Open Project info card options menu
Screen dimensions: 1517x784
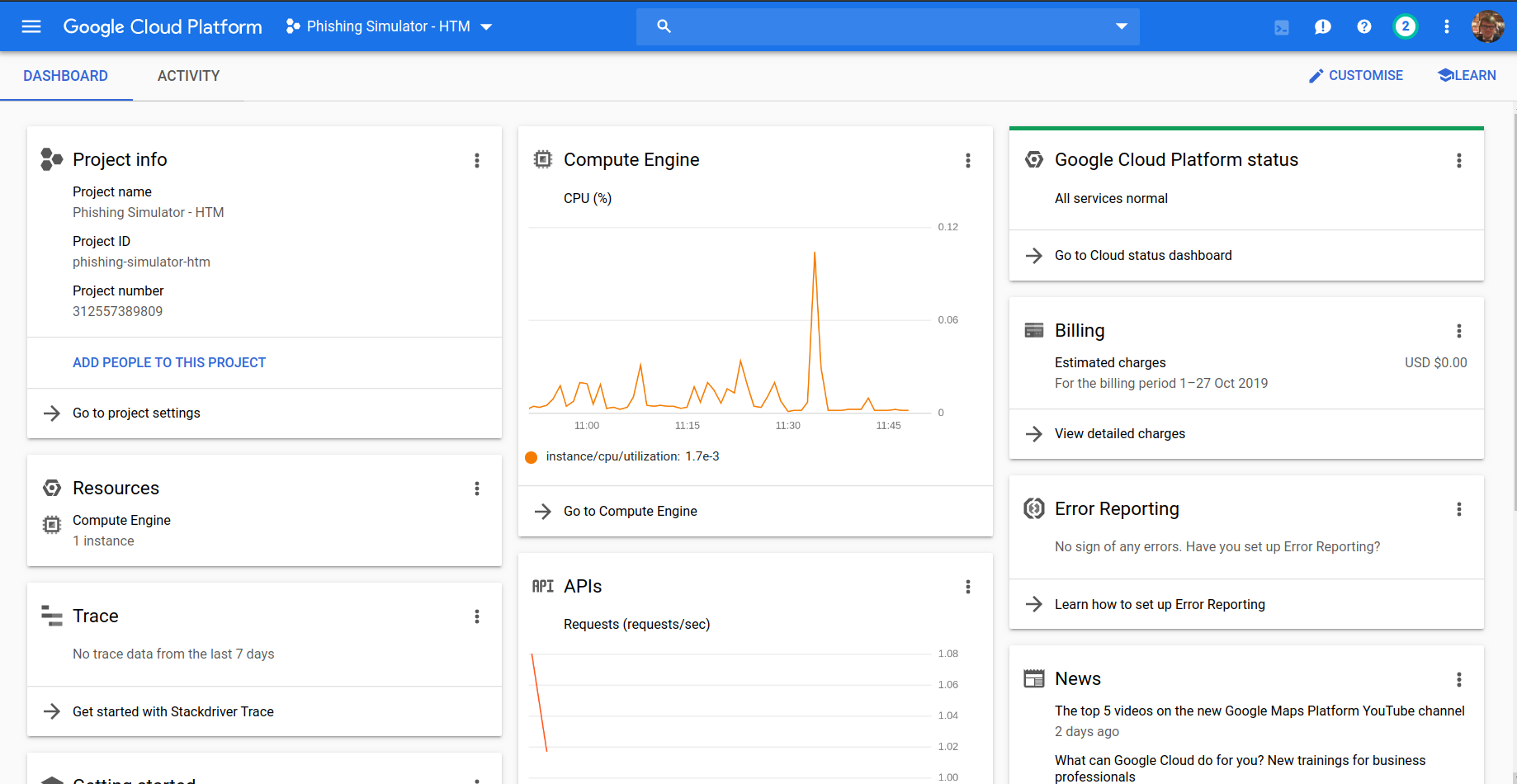(477, 160)
